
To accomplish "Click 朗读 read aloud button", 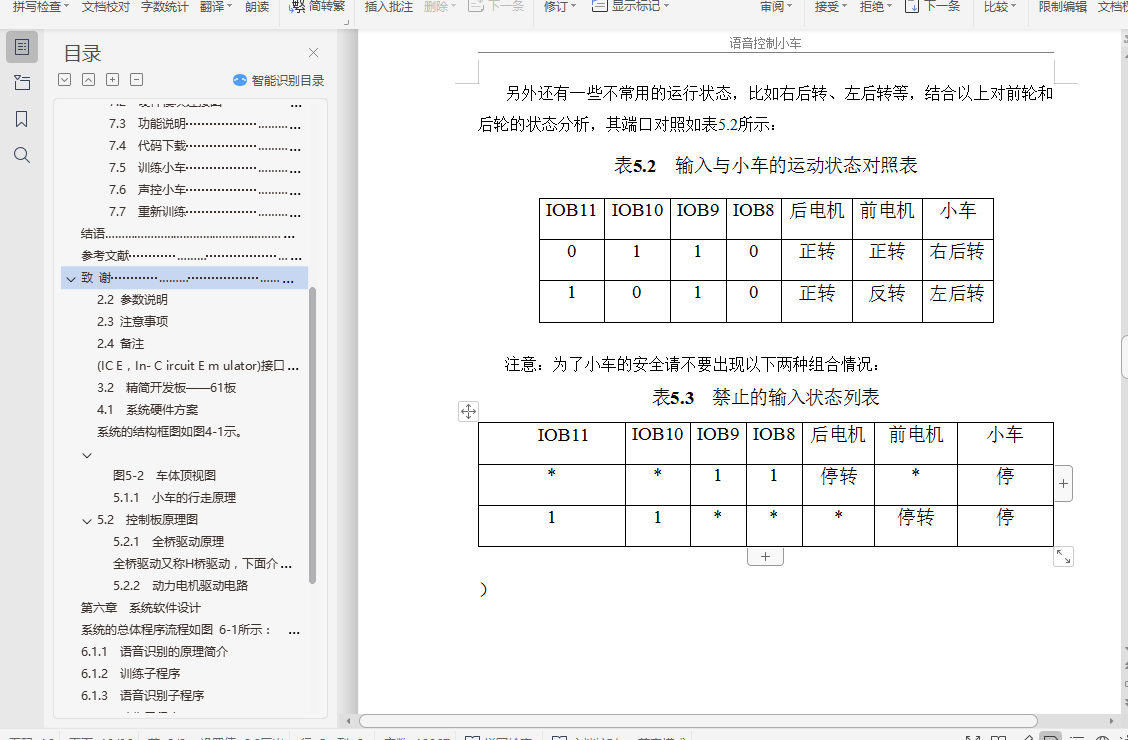I will (x=257, y=6).
